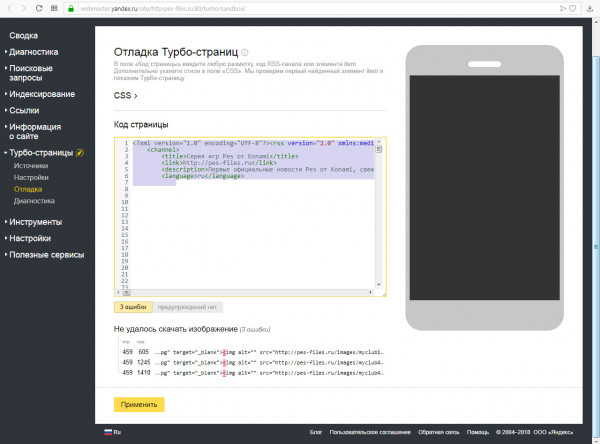
Task: Collapse the Турбо-страницы section
Action: click(x=41, y=153)
